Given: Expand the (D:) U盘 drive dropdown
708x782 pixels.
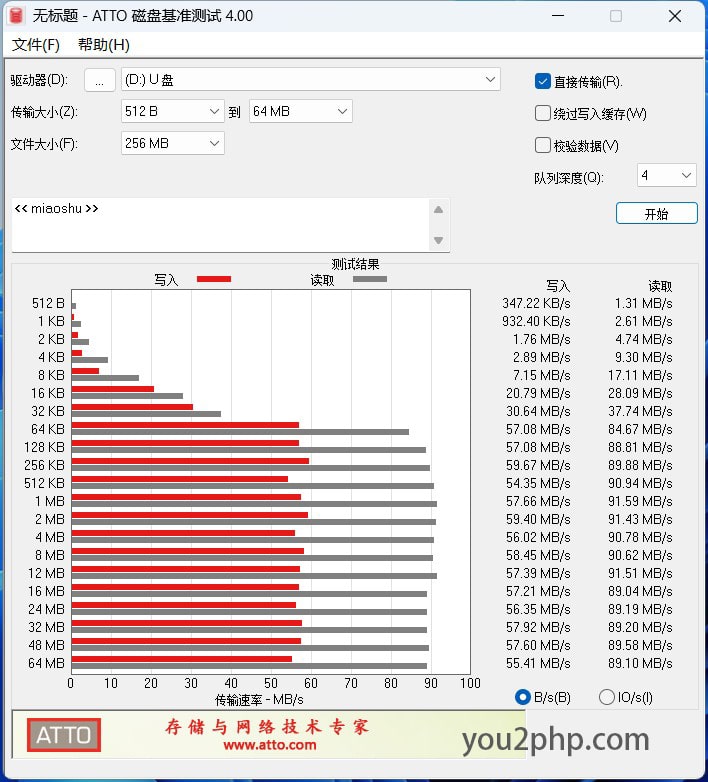Looking at the screenshot, I should click(x=311, y=80).
